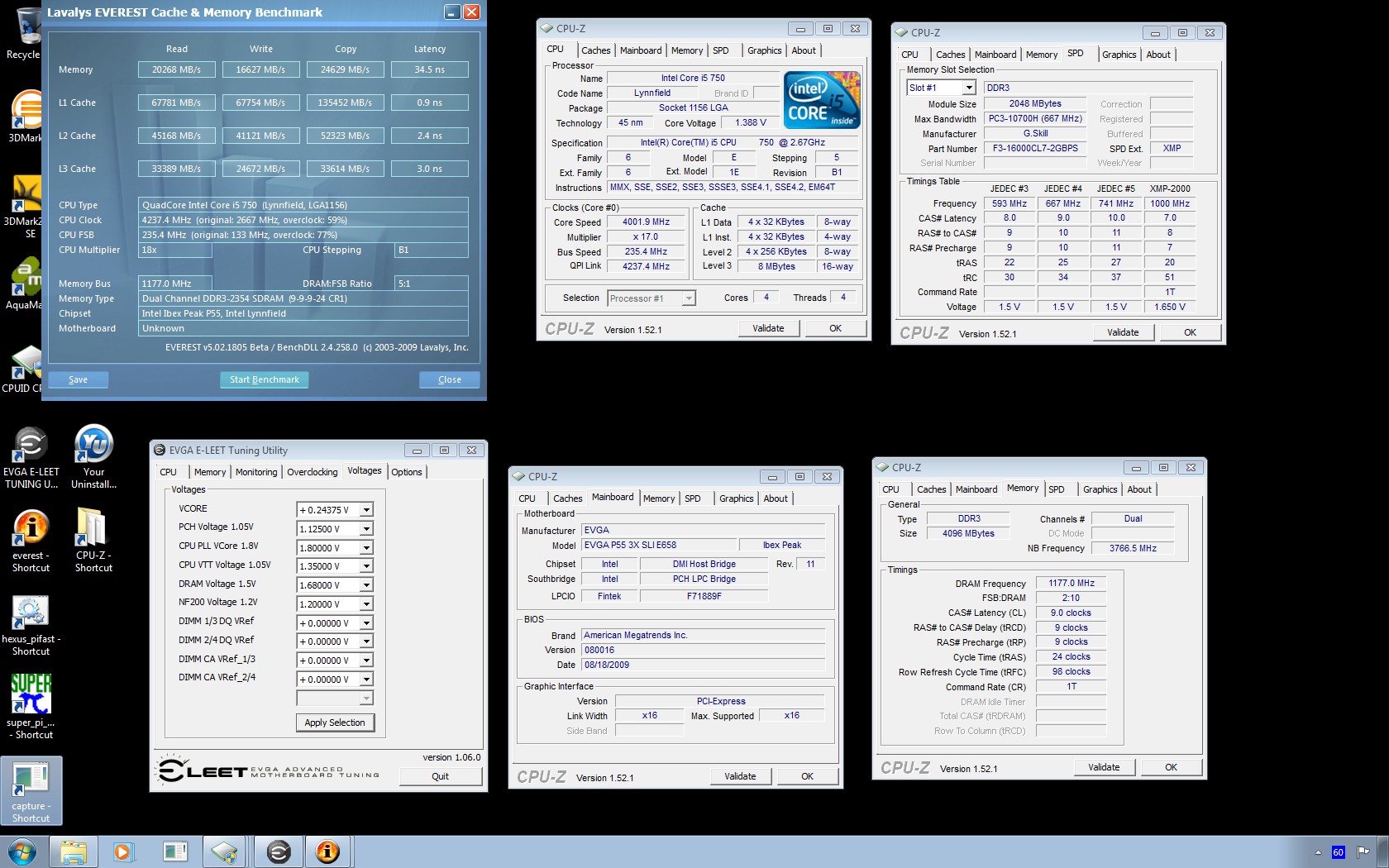Click the Action Center flag tray icon
Screen dimensions: 1389x868
click(1363, 851)
